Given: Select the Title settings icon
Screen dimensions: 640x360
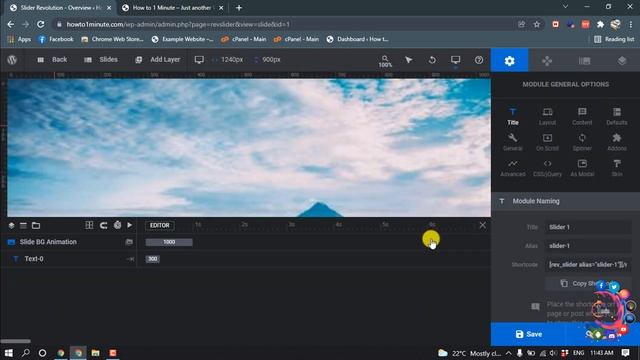Looking at the screenshot, I should click(513, 116).
